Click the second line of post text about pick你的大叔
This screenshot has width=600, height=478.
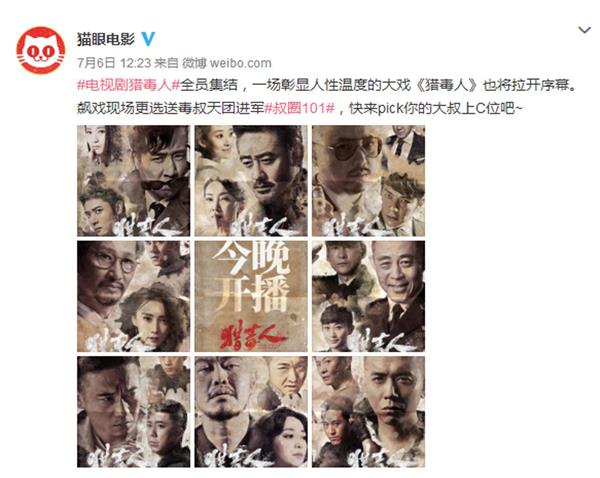click(299, 109)
